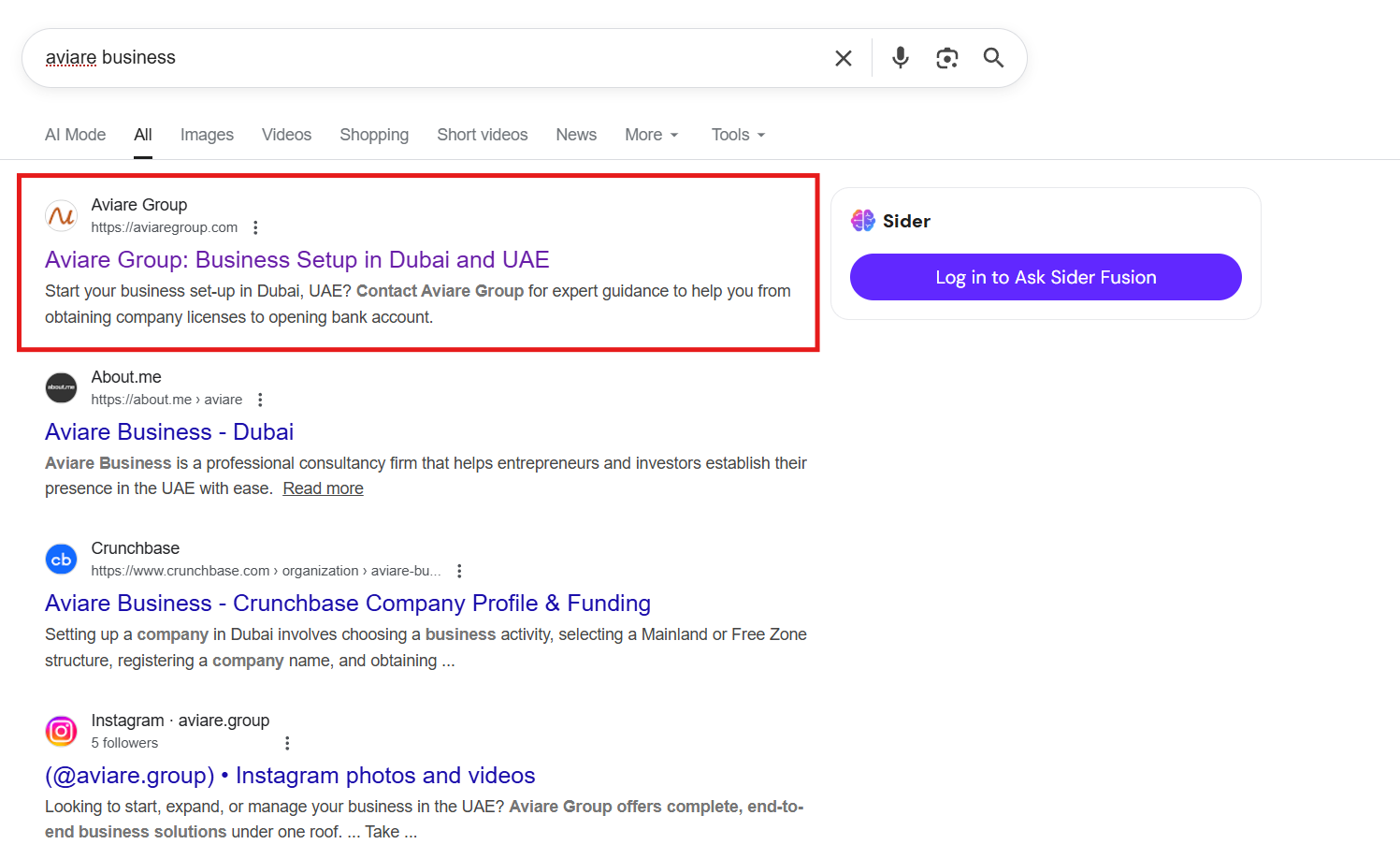Viewport: 1400px width, 859px height.
Task: Click the Aviare Group site favicon
Action: point(62,216)
